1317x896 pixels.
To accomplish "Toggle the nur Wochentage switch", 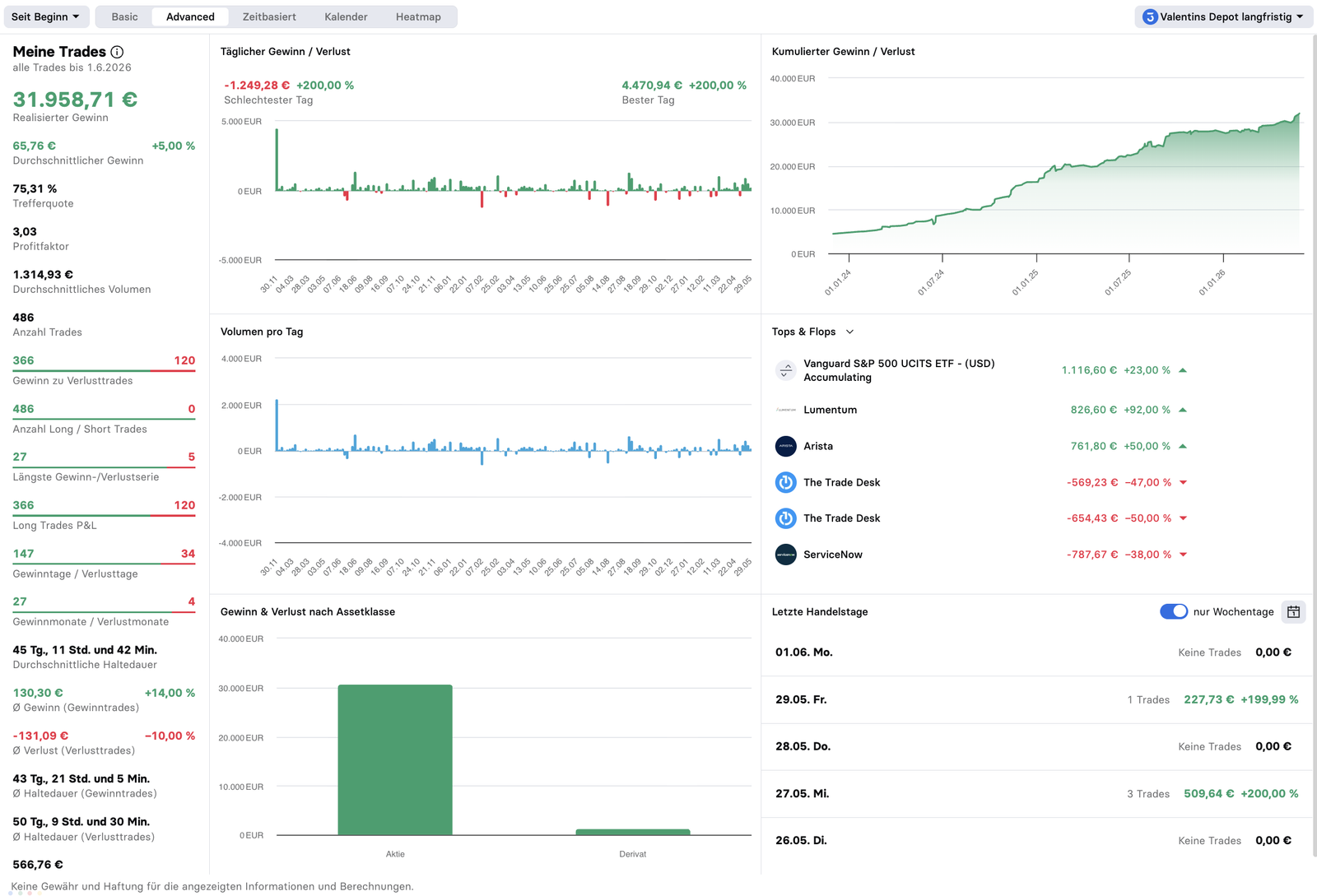I will coord(1174,611).
